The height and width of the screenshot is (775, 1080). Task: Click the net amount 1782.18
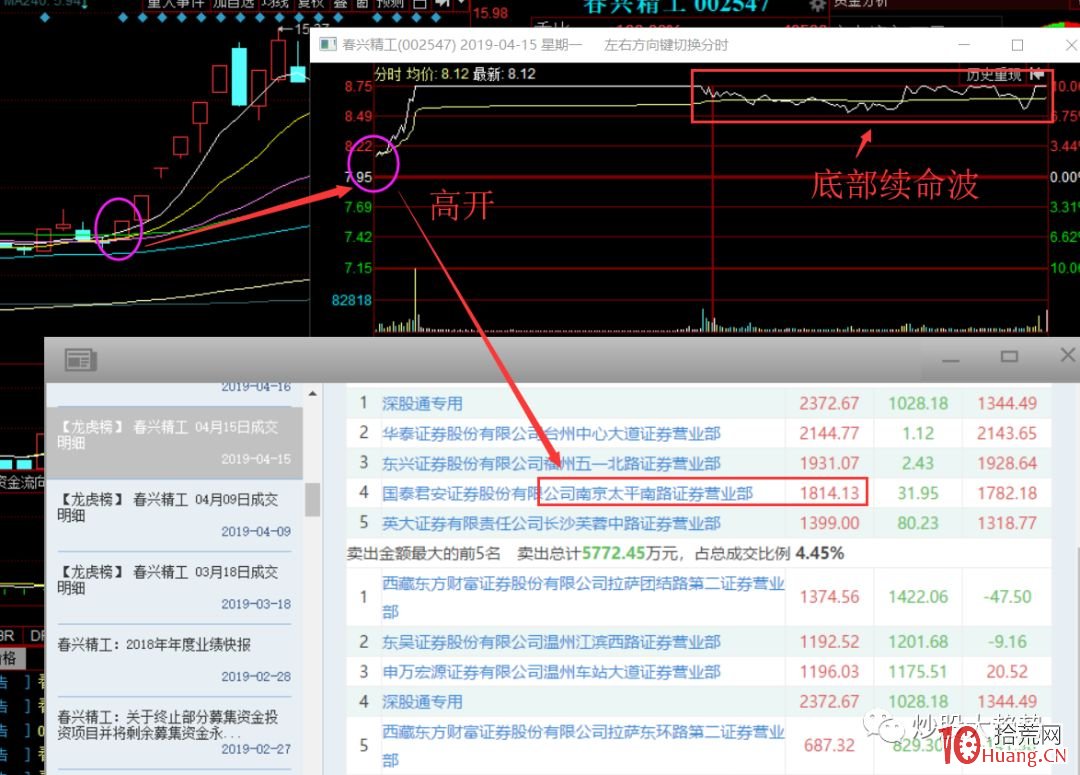(x=1006, y=493)
